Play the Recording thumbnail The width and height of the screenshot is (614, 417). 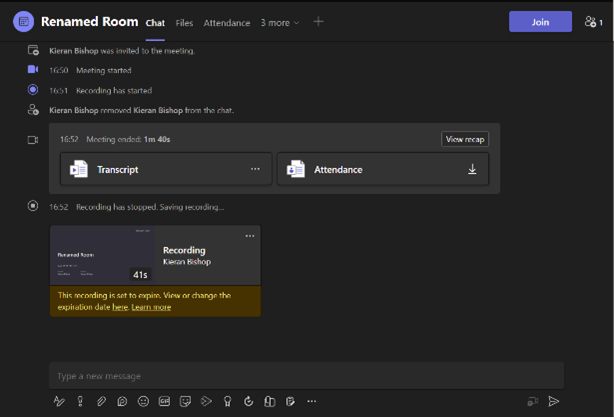pyautogui.click(x=103, y=255)
